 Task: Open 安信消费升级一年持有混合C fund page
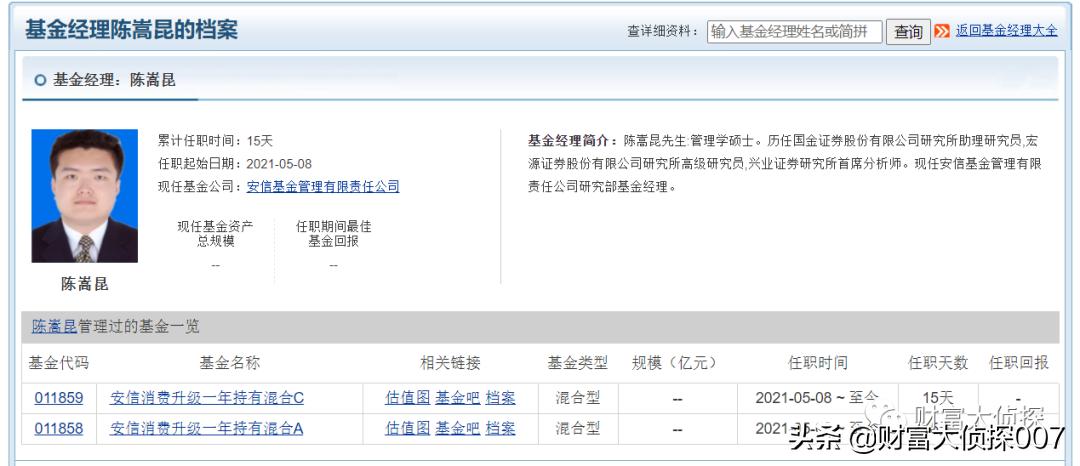pos(207,398)
